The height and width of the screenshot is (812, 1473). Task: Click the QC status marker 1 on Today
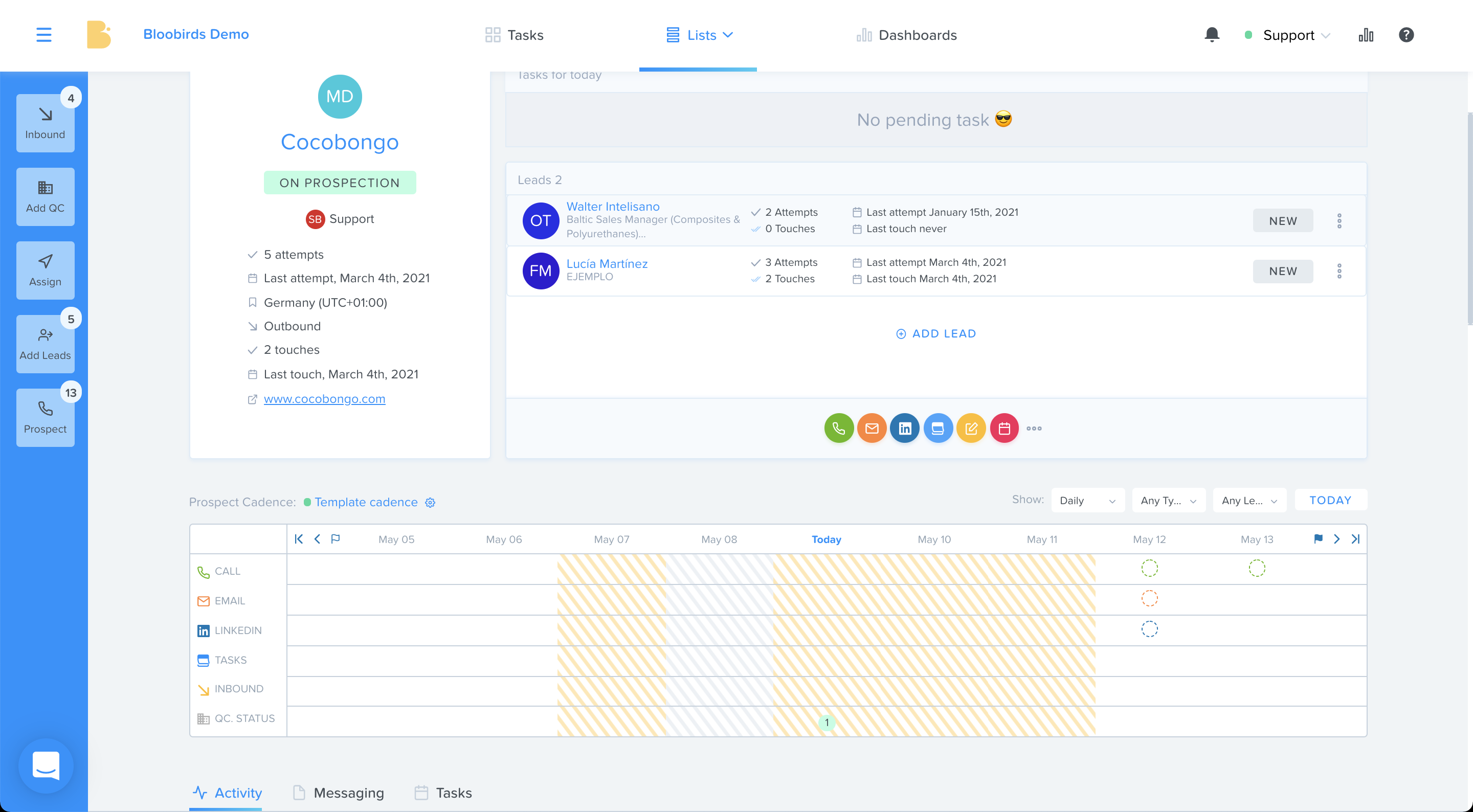coord(827,722)
